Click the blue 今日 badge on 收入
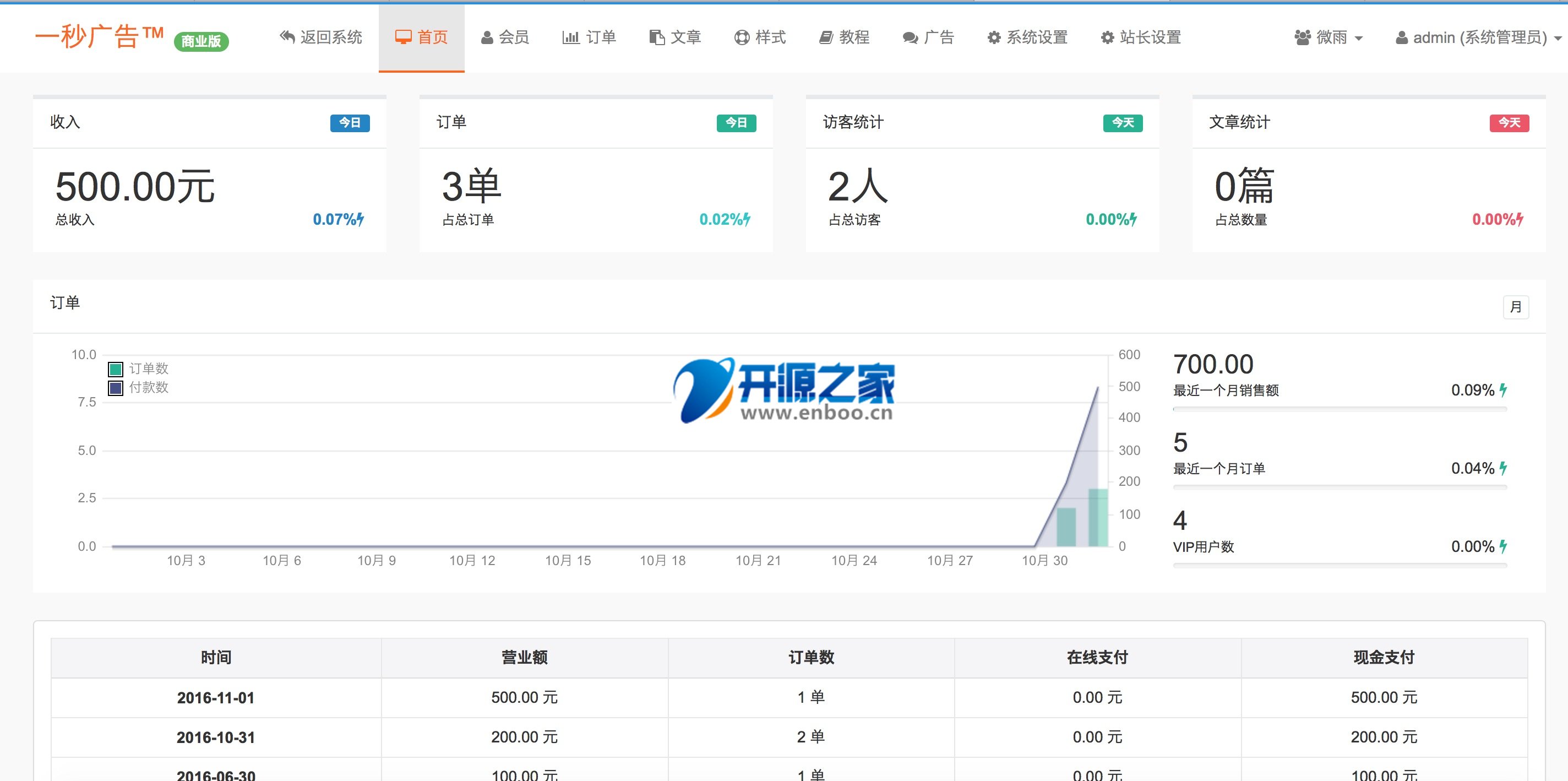 click(350, 123)
